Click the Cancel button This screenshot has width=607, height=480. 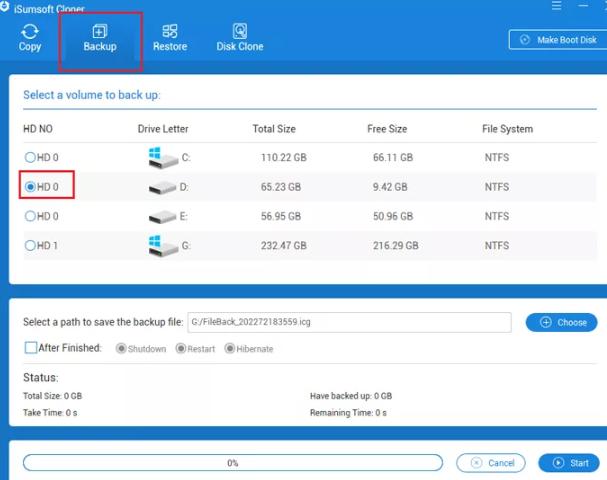pyautogui.click(x=491, y=463)
